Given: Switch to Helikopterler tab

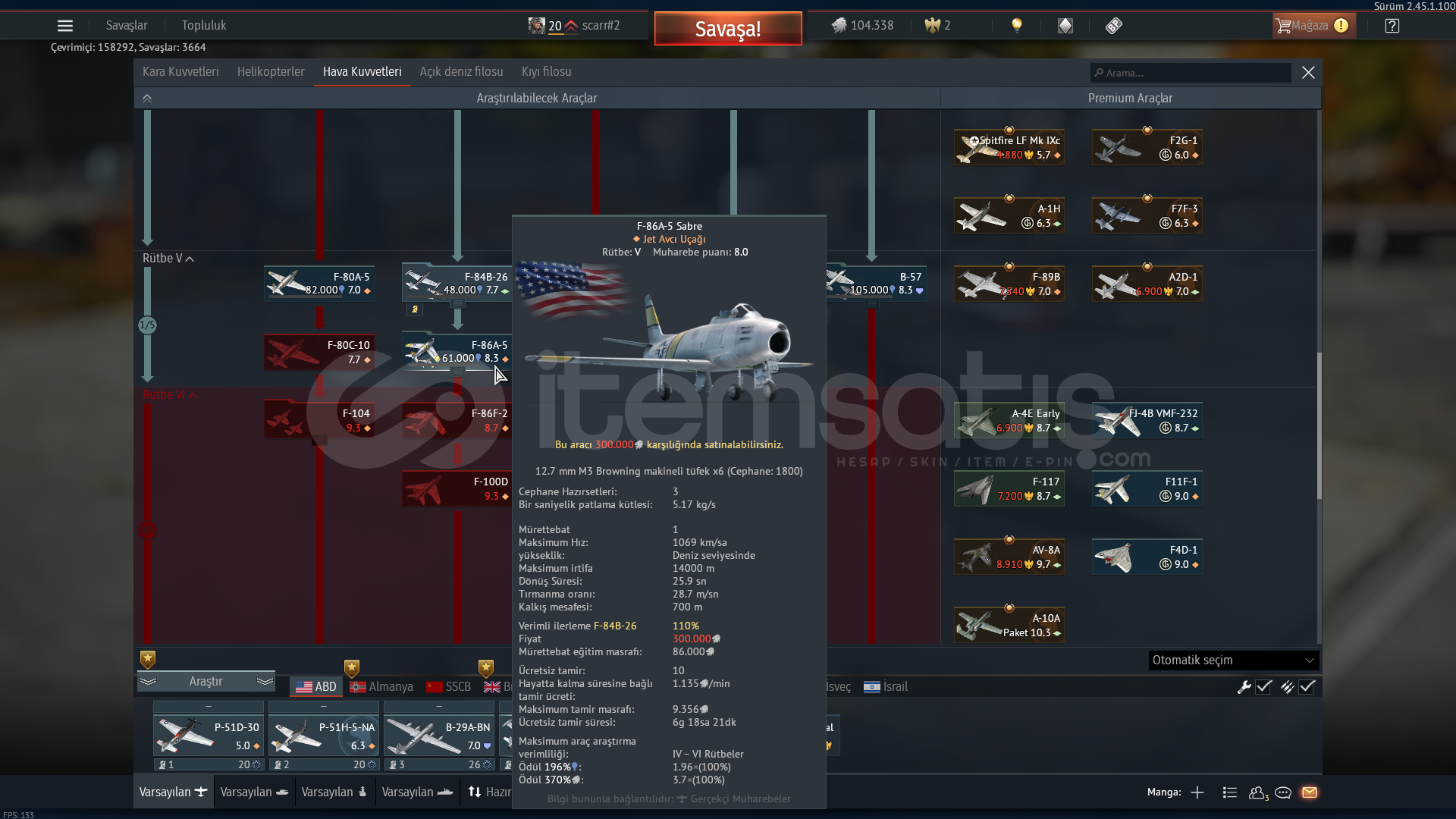Looking at the screenshot, I should [x=271, y=72].
